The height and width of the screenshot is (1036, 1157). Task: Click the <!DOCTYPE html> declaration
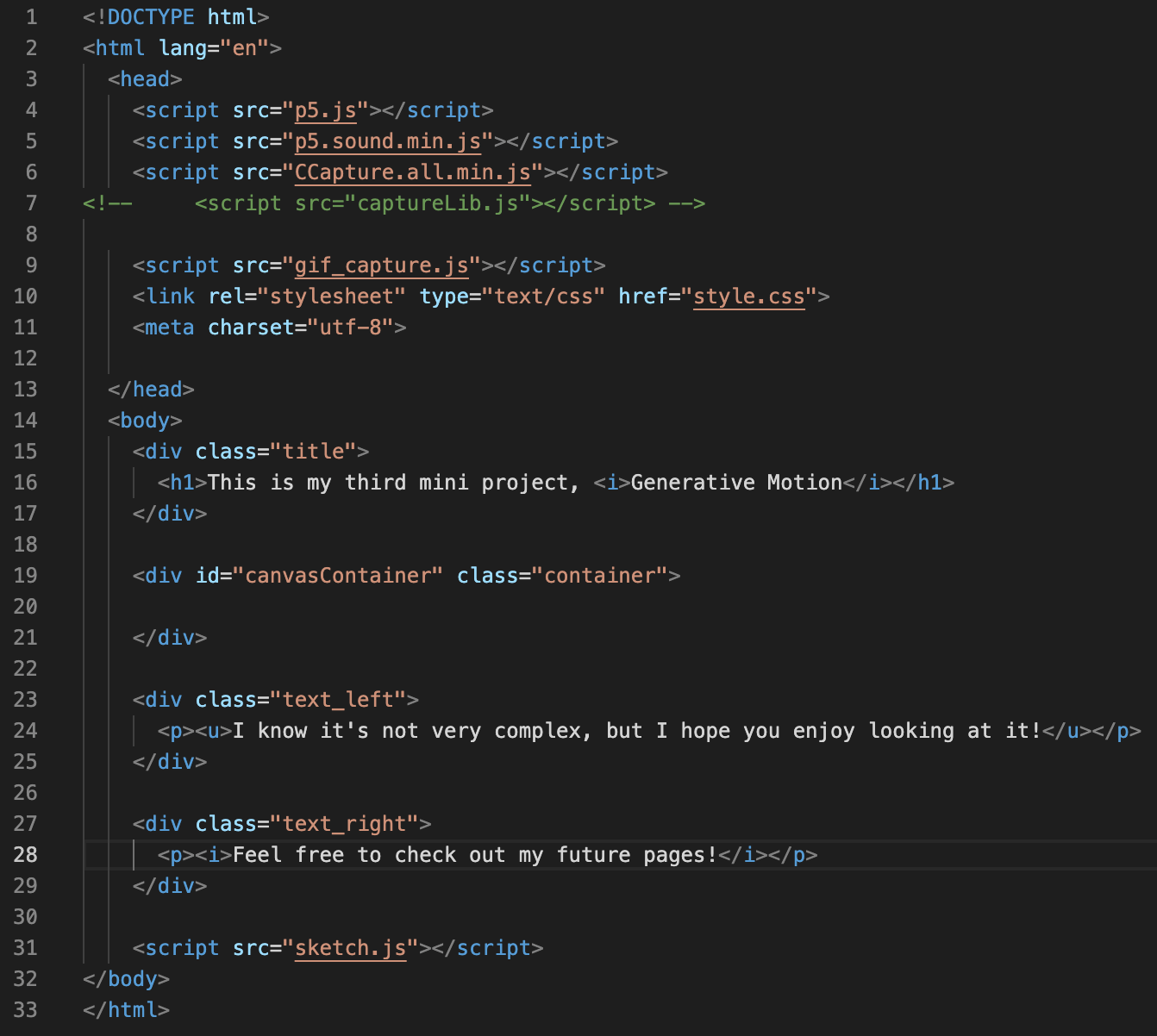click(177, 17)
